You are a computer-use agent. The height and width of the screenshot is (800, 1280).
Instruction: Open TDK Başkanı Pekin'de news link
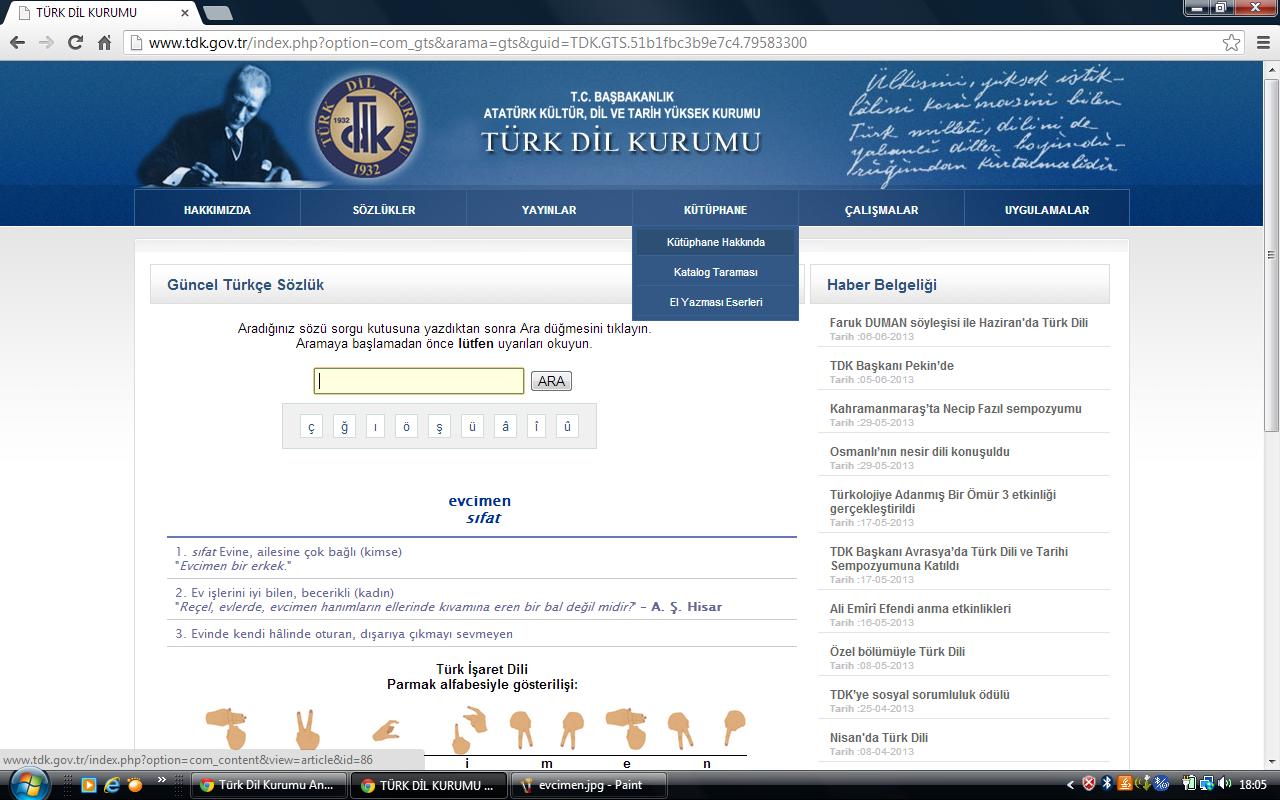click(x=892, y=366)
